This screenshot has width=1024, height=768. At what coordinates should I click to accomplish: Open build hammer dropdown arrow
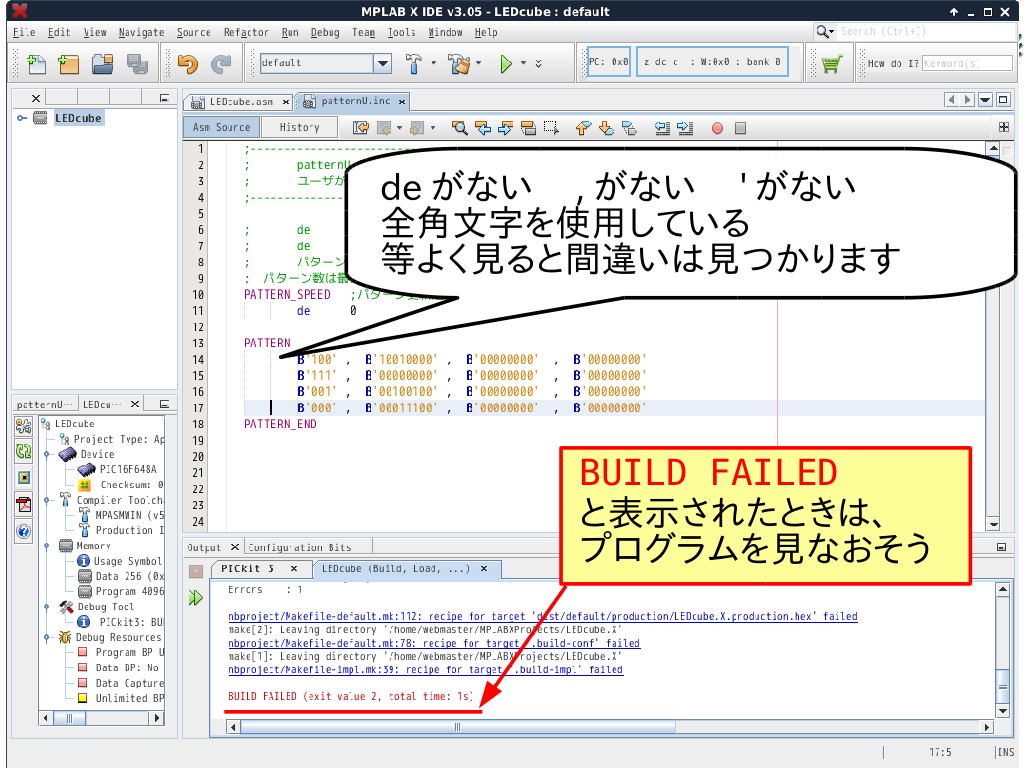[434, 63]
